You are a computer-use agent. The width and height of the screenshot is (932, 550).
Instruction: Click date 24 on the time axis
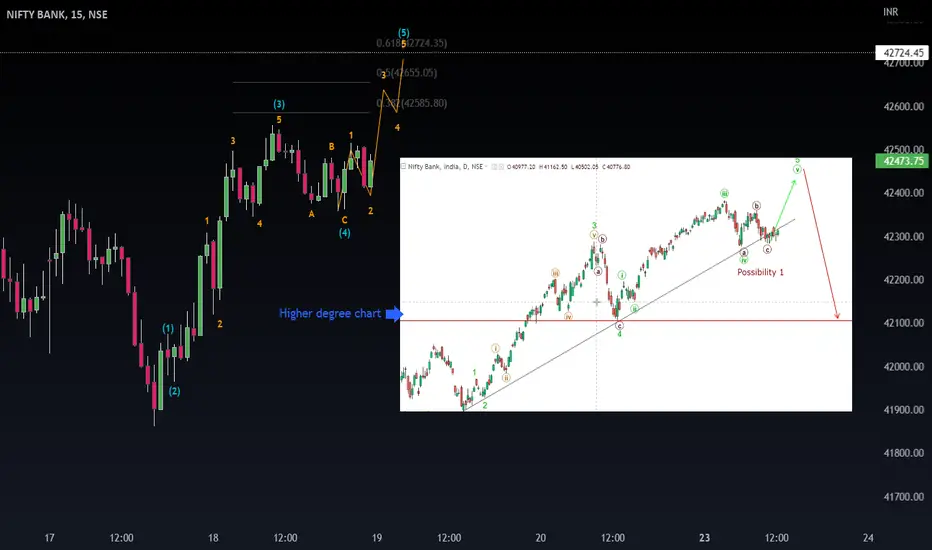click(x=868, y=538)
